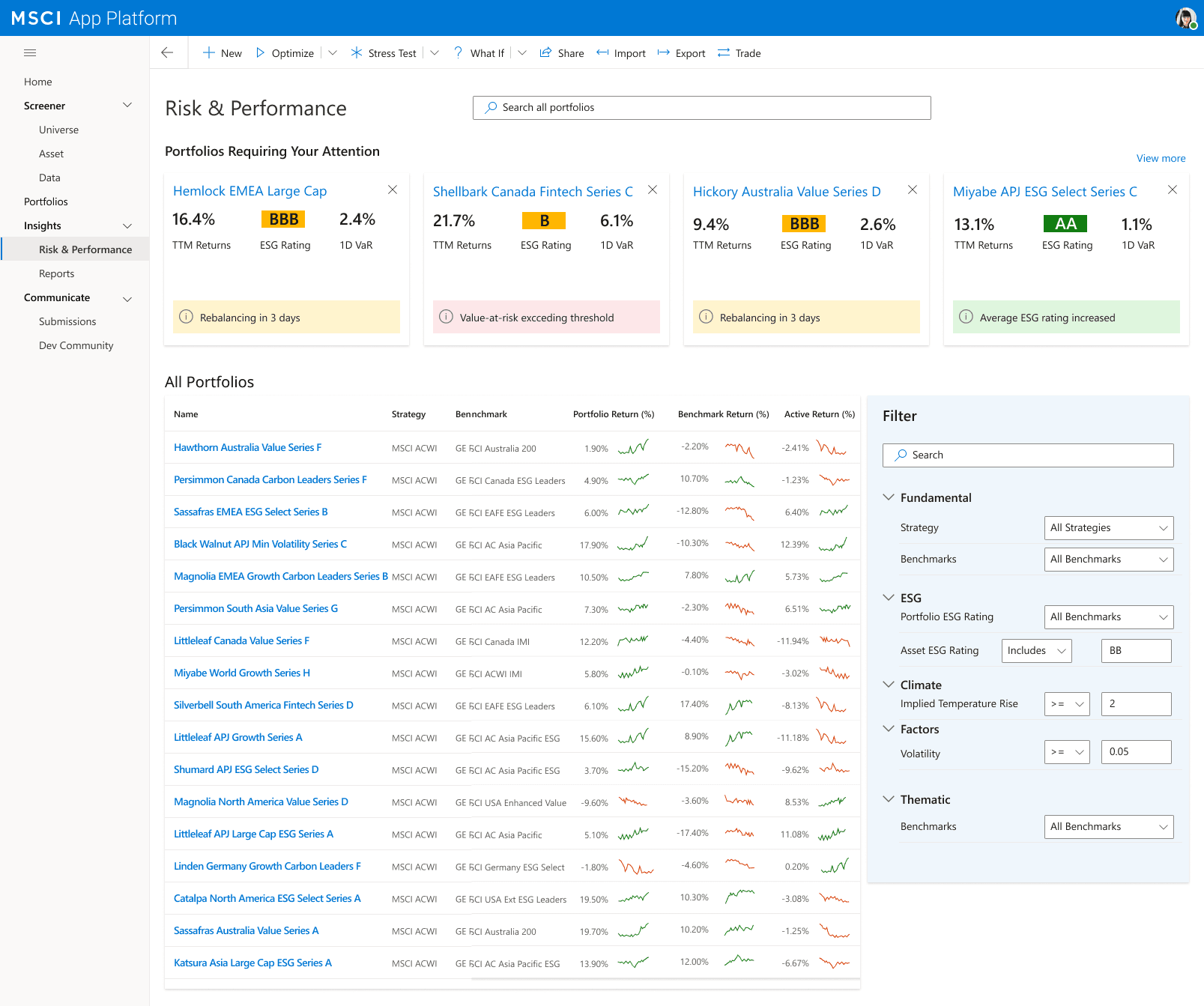The width and height of the screenshot is (1204, 1006).
Task: Open Magnolia North America Value Series D
Action: coord(261,802)
